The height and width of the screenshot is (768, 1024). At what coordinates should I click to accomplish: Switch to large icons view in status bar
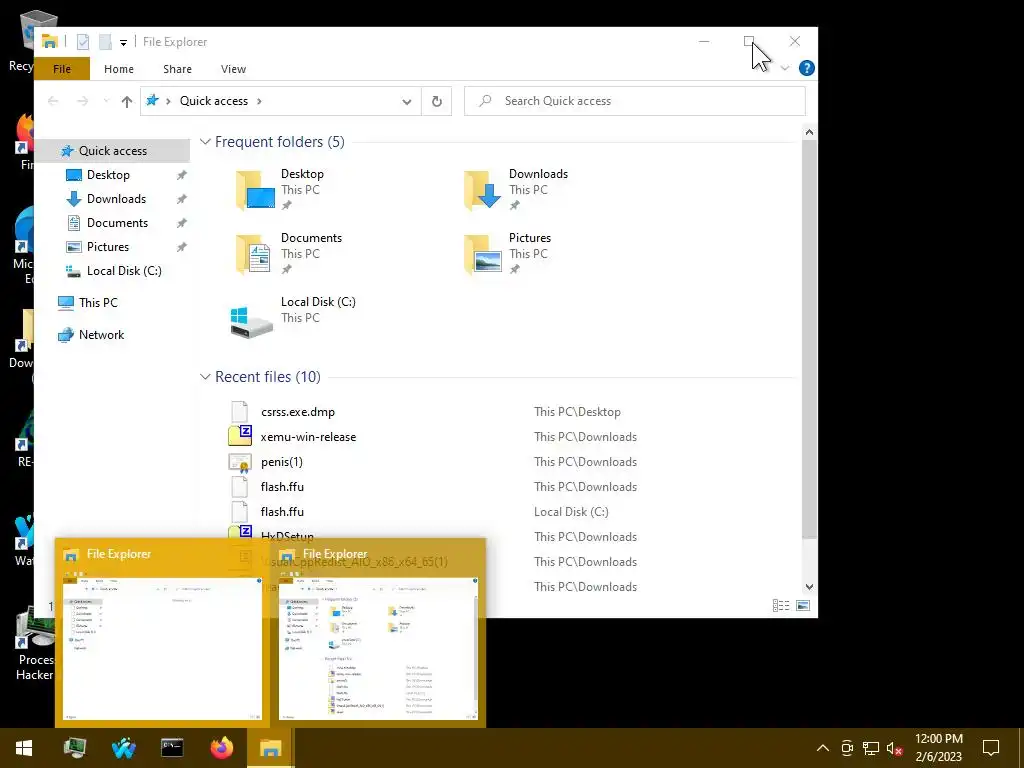(x=803, y=605)
